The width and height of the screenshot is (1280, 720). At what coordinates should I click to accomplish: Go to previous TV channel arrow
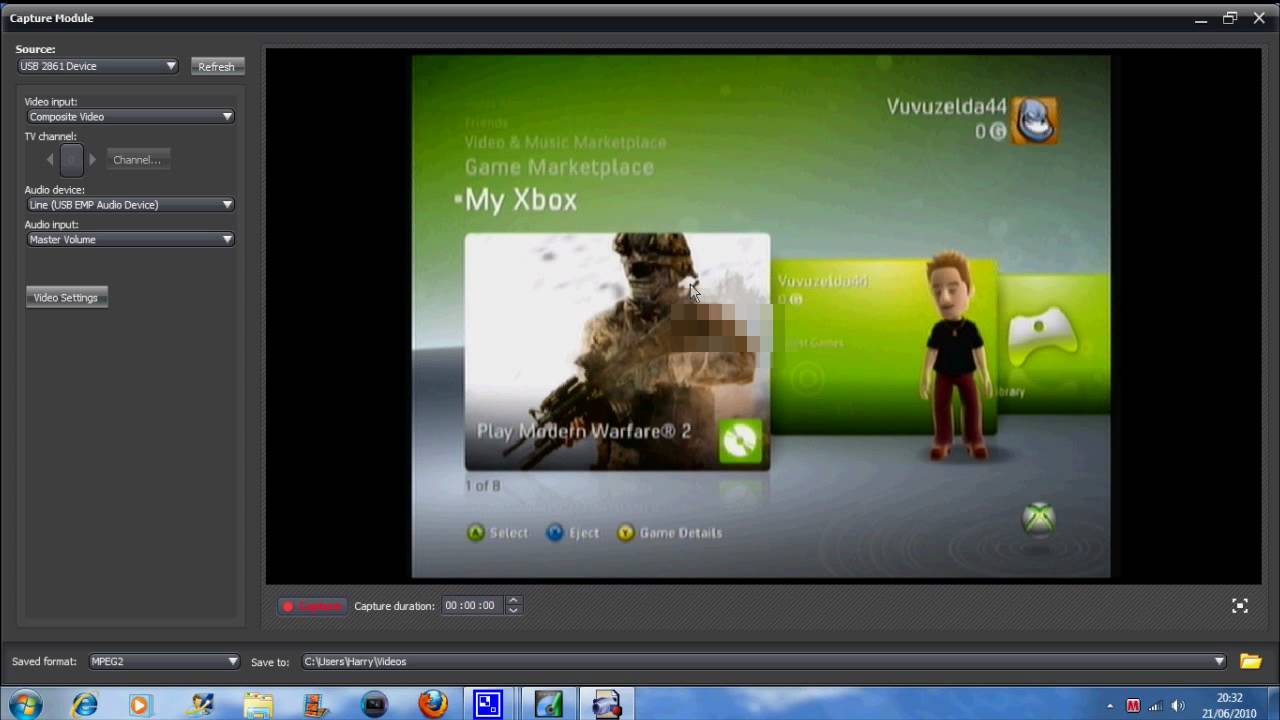pyautogui.click(x=50, y=159)
